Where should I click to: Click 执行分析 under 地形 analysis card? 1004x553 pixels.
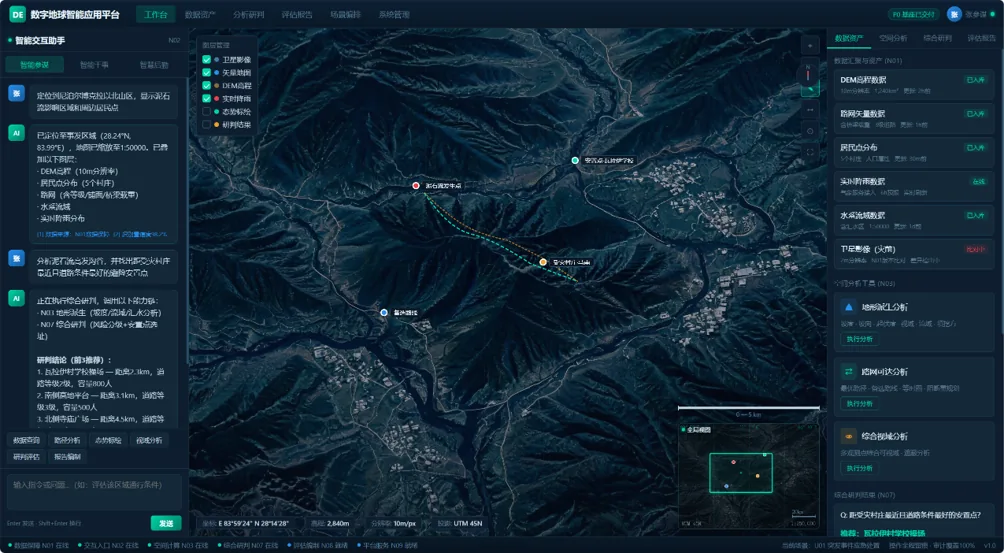click(859, 339)
